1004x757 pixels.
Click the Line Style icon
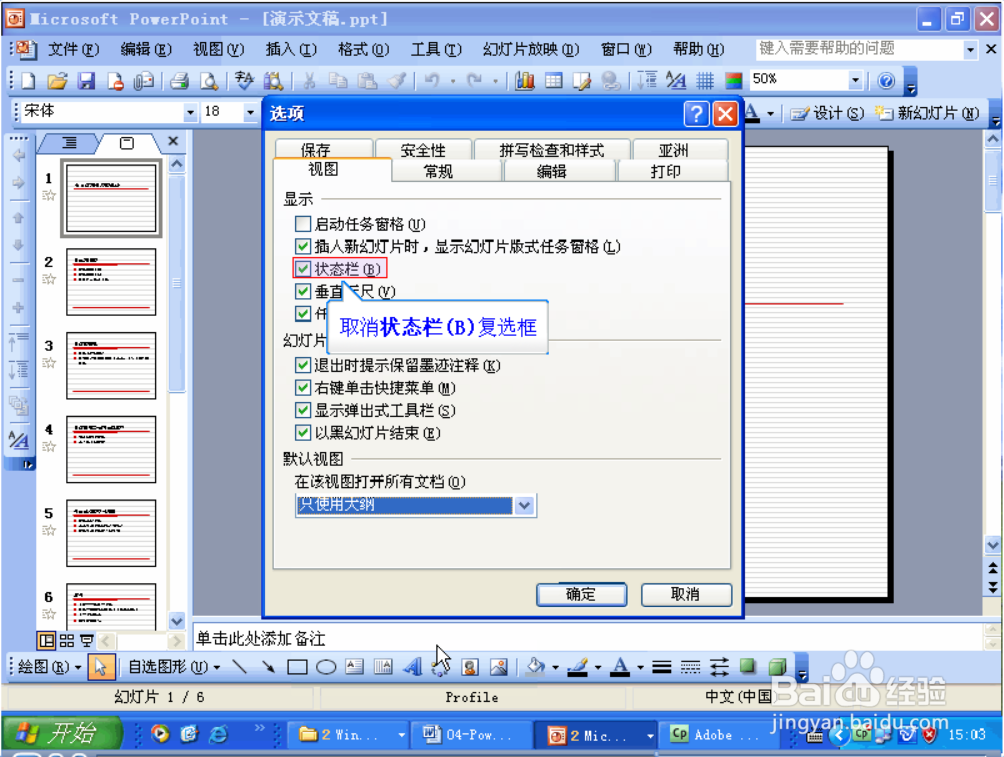coord(661,667)
